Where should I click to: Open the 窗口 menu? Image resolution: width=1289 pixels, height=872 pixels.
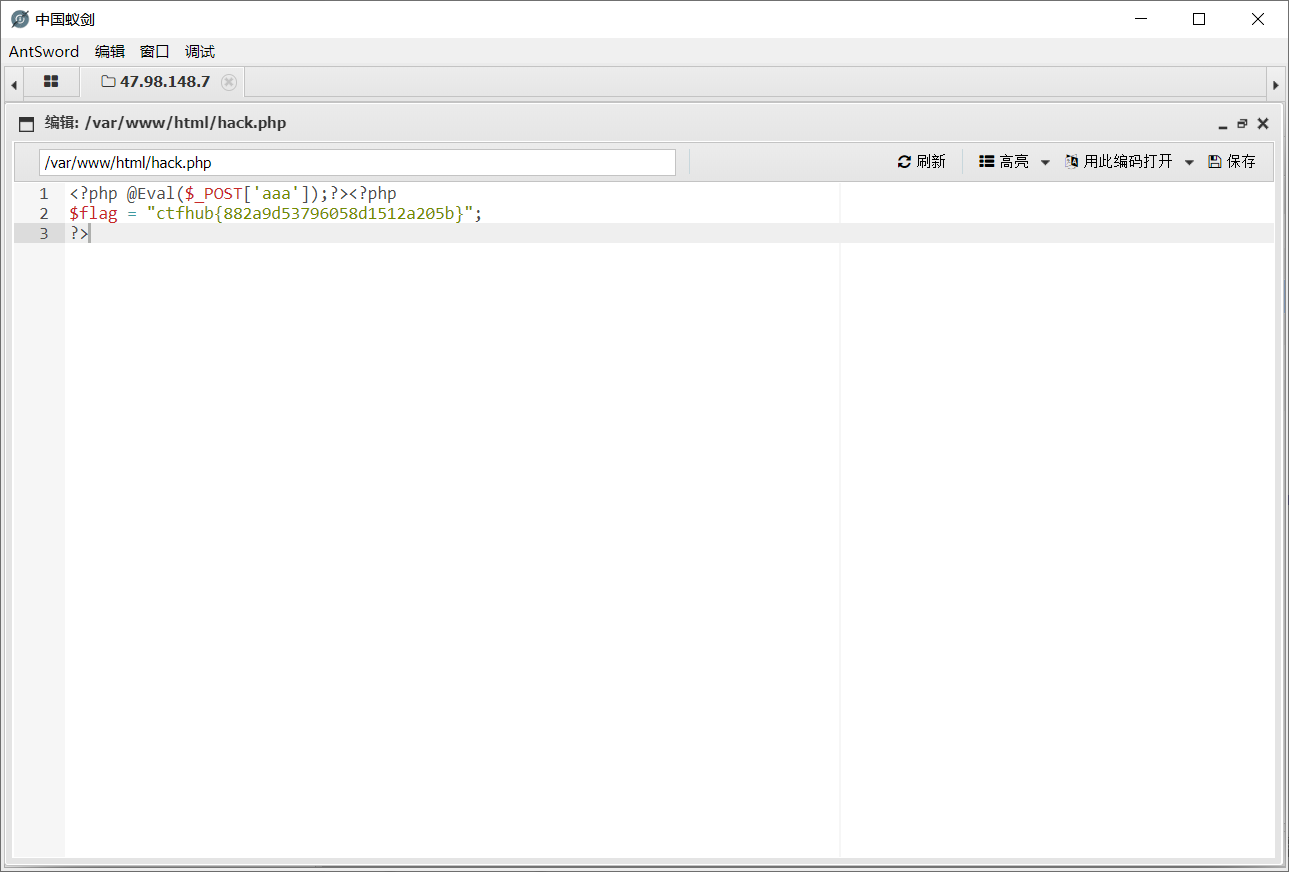click(x=155, y=52)
